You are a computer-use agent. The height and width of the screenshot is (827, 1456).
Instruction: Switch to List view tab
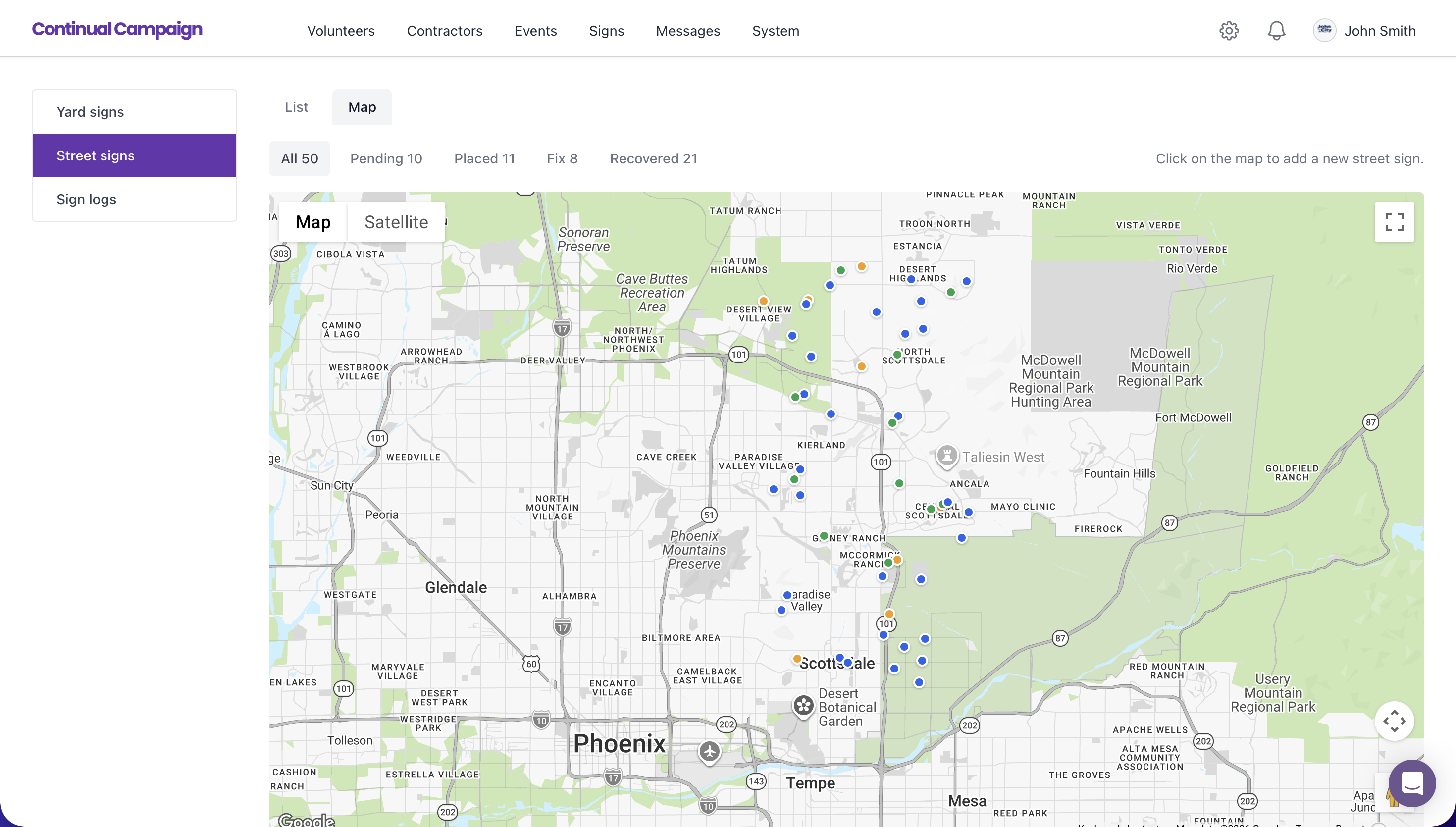click(x=297, y=107)
